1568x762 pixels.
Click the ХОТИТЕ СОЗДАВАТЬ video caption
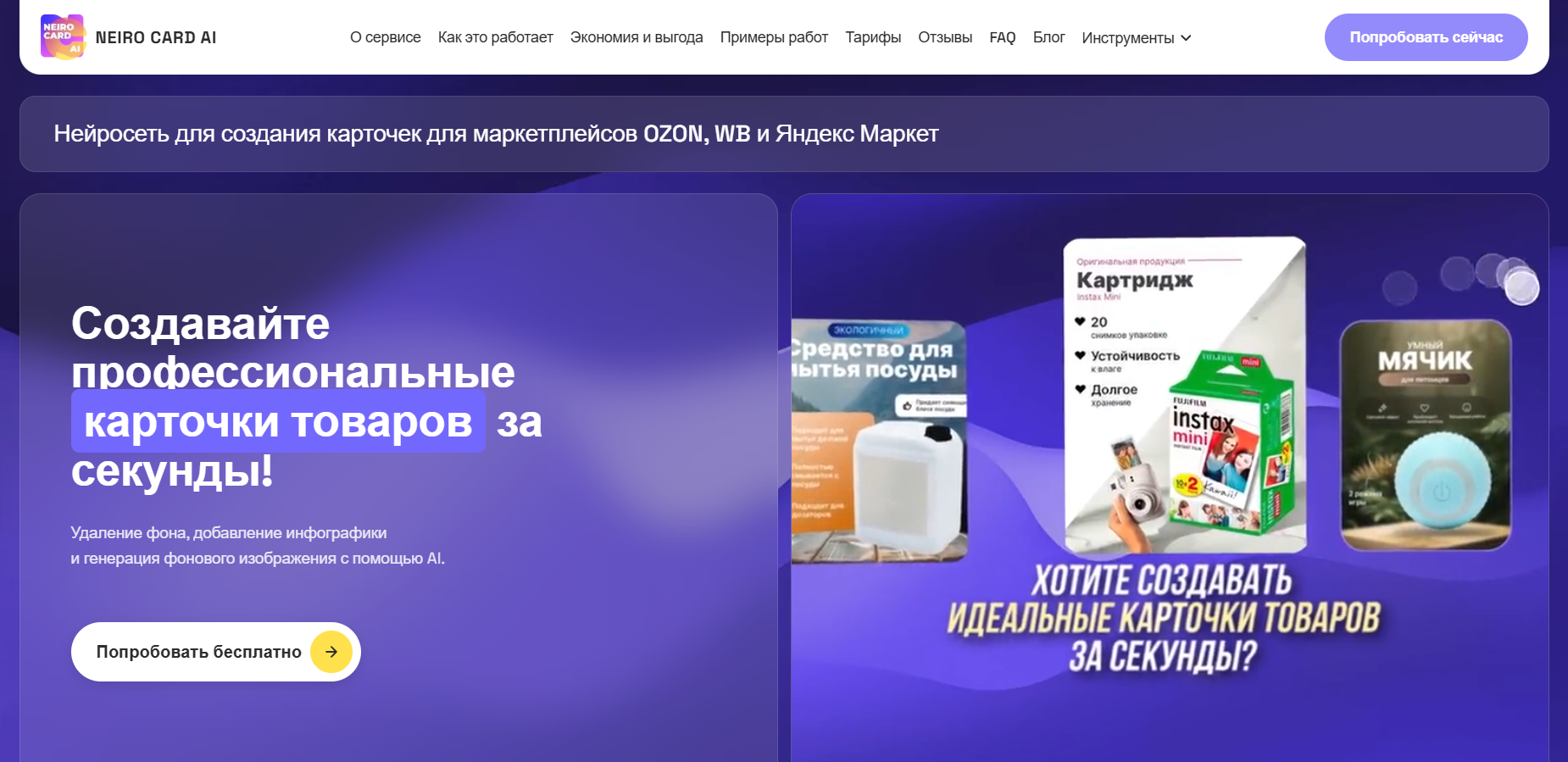pos(1163,619)
